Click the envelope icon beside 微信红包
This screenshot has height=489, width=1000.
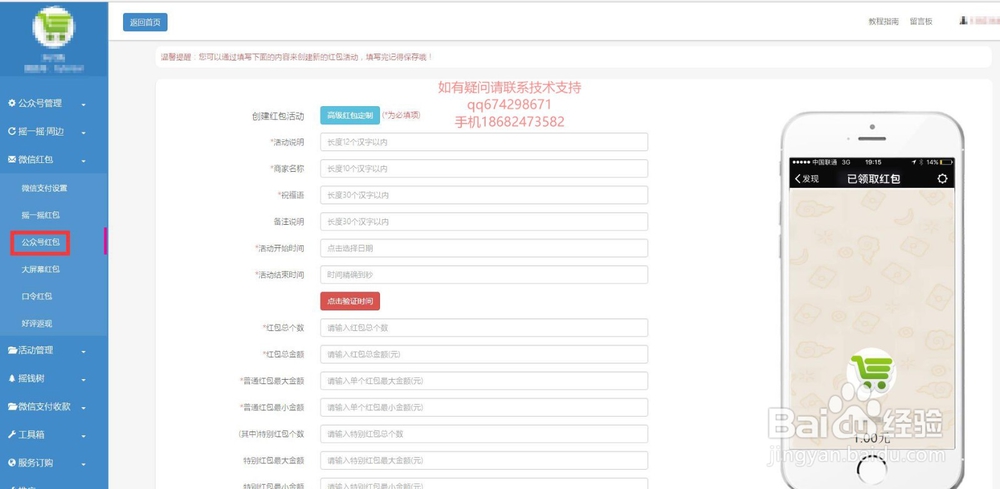(11, 159)
